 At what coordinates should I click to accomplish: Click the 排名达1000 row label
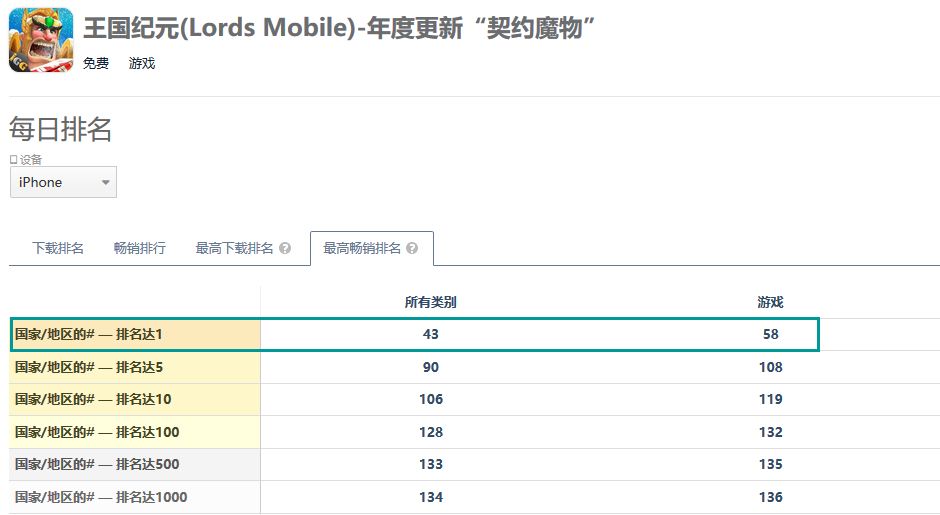coord(100,497)
